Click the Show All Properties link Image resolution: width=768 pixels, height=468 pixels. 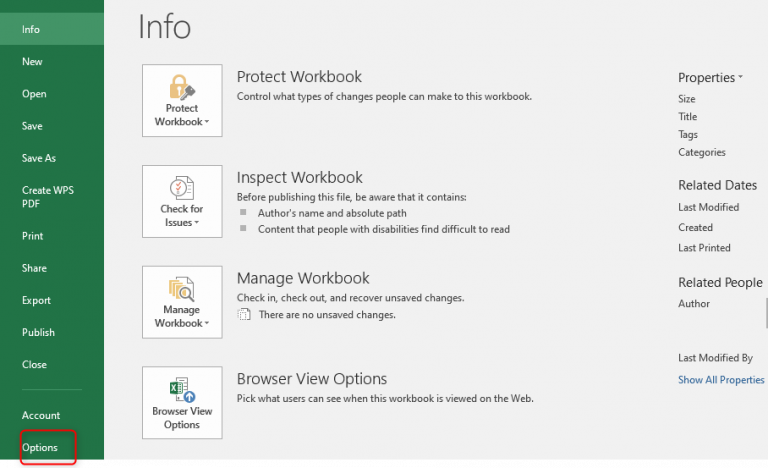(721, 380)
